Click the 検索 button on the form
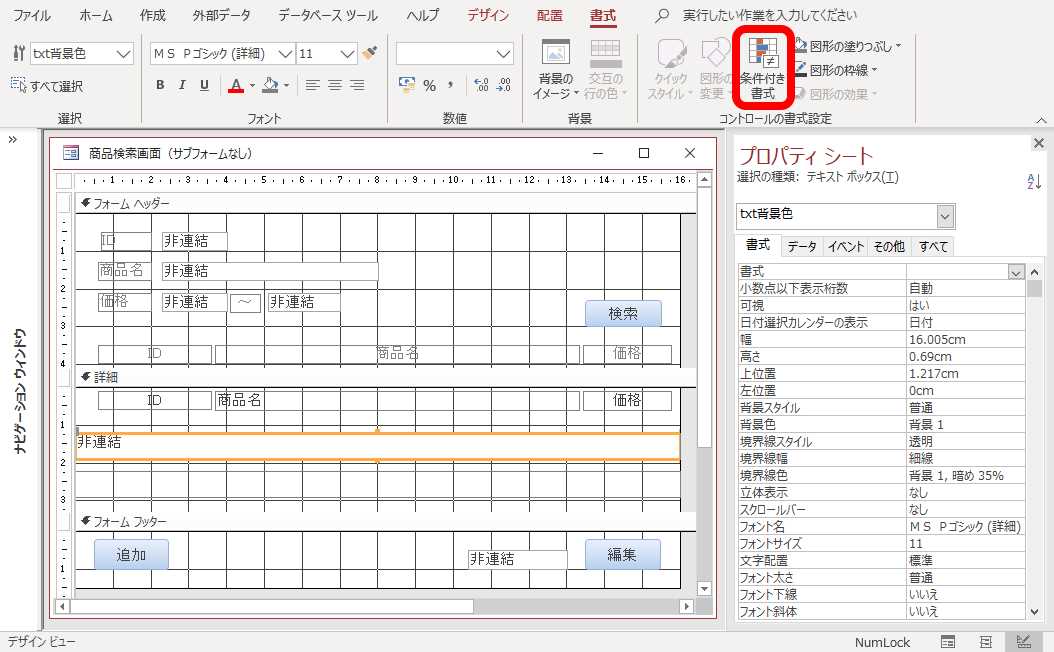1054x652 pixels. [622, 313]
